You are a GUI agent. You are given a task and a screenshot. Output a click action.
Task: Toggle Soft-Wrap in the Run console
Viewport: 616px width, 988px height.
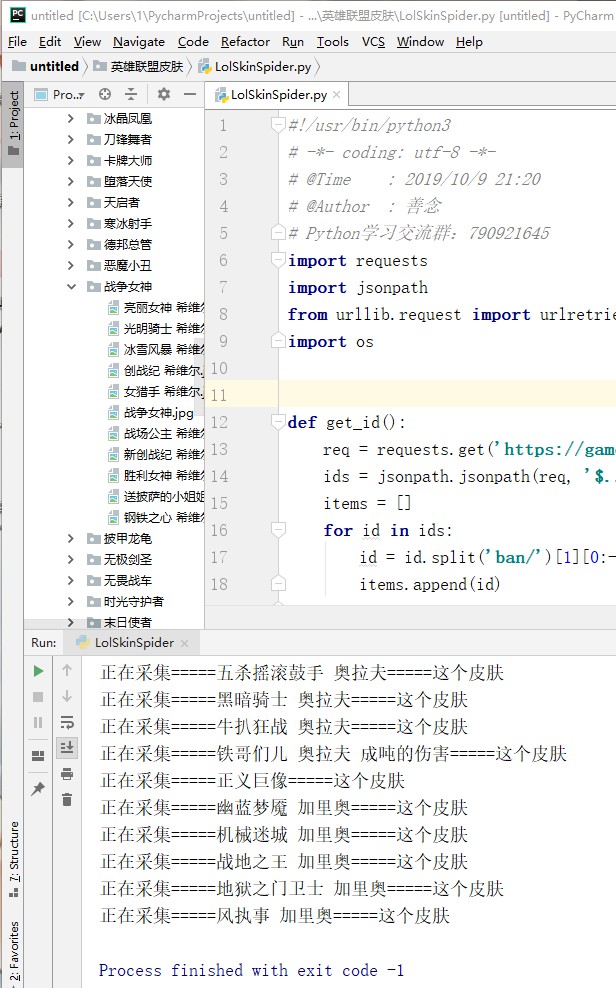pos(67,722)
